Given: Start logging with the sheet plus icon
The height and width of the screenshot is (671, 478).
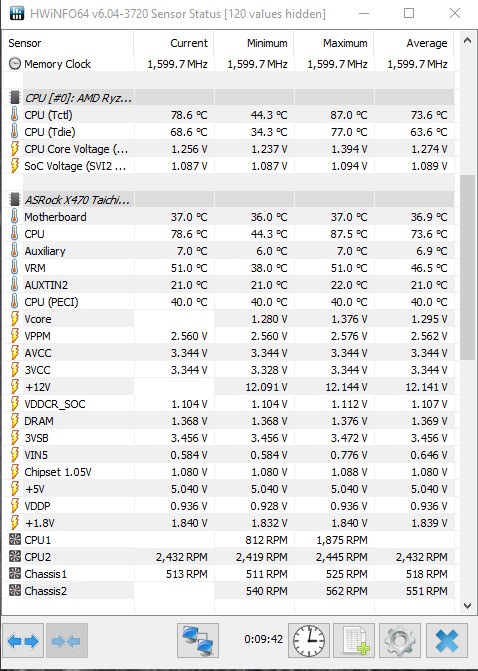Looking at the screenshot, I should (x=354, y=641).
